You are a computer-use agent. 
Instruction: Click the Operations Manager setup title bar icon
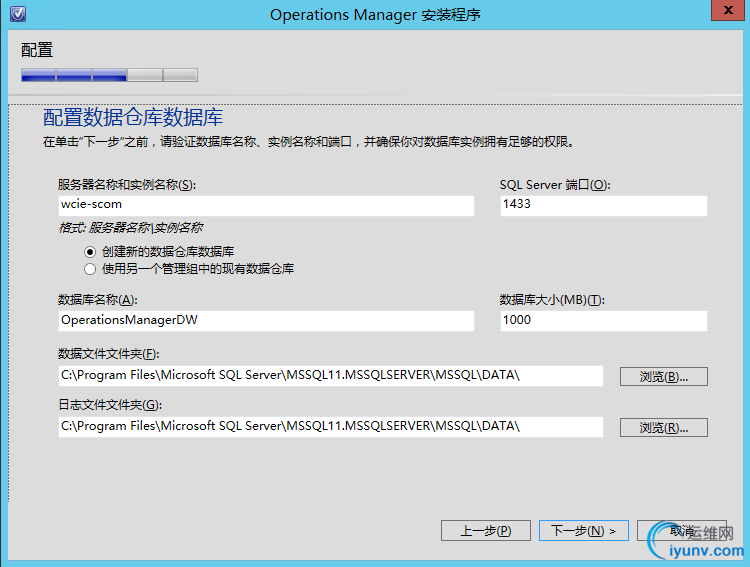coord(18,14)
